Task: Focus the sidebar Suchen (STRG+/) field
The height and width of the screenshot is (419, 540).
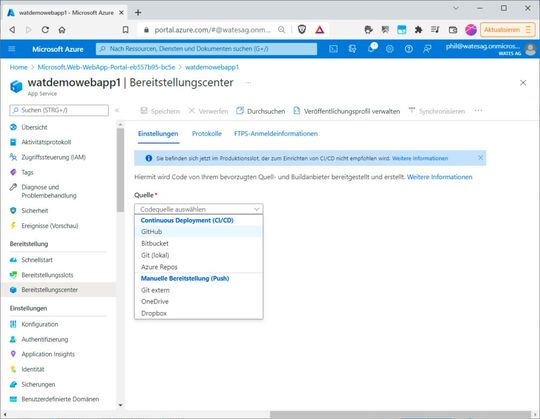Action: pyautogui.click(x=59, y=110)
